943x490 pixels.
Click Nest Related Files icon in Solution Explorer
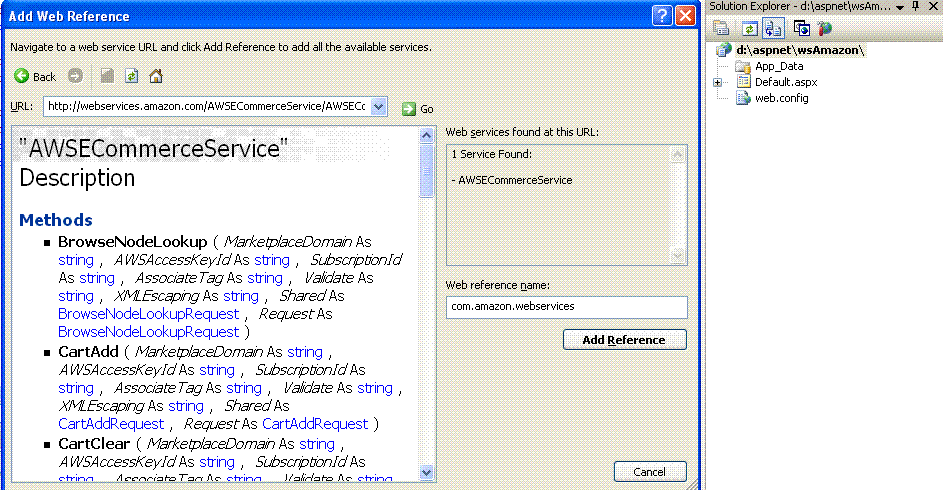773,28
